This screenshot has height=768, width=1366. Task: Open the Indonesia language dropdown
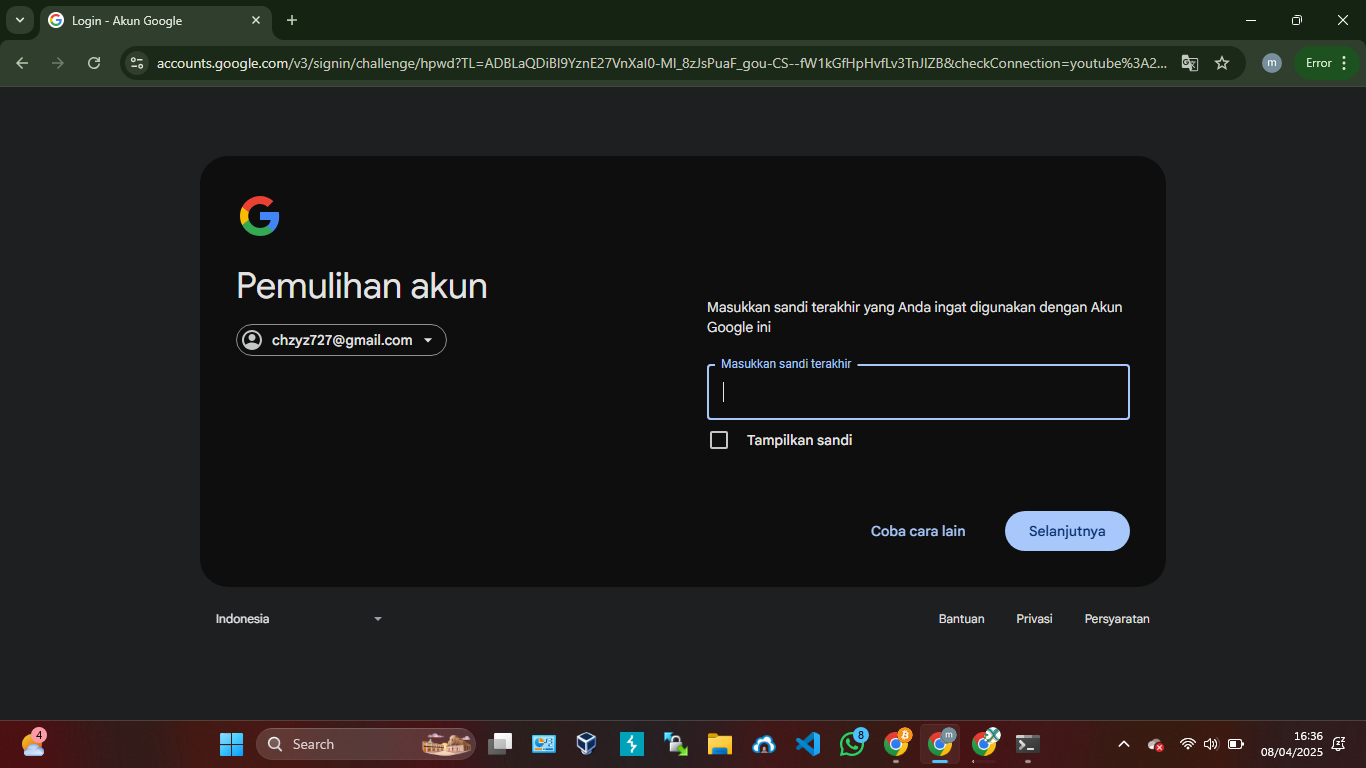[299, 619]
